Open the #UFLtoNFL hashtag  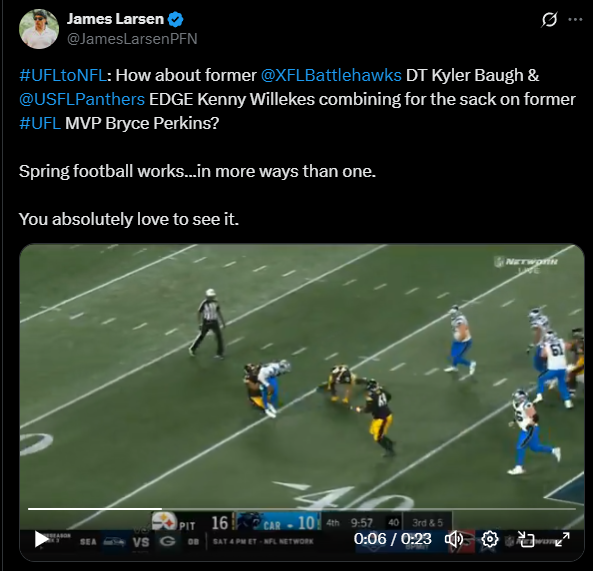tap(63, 75)
